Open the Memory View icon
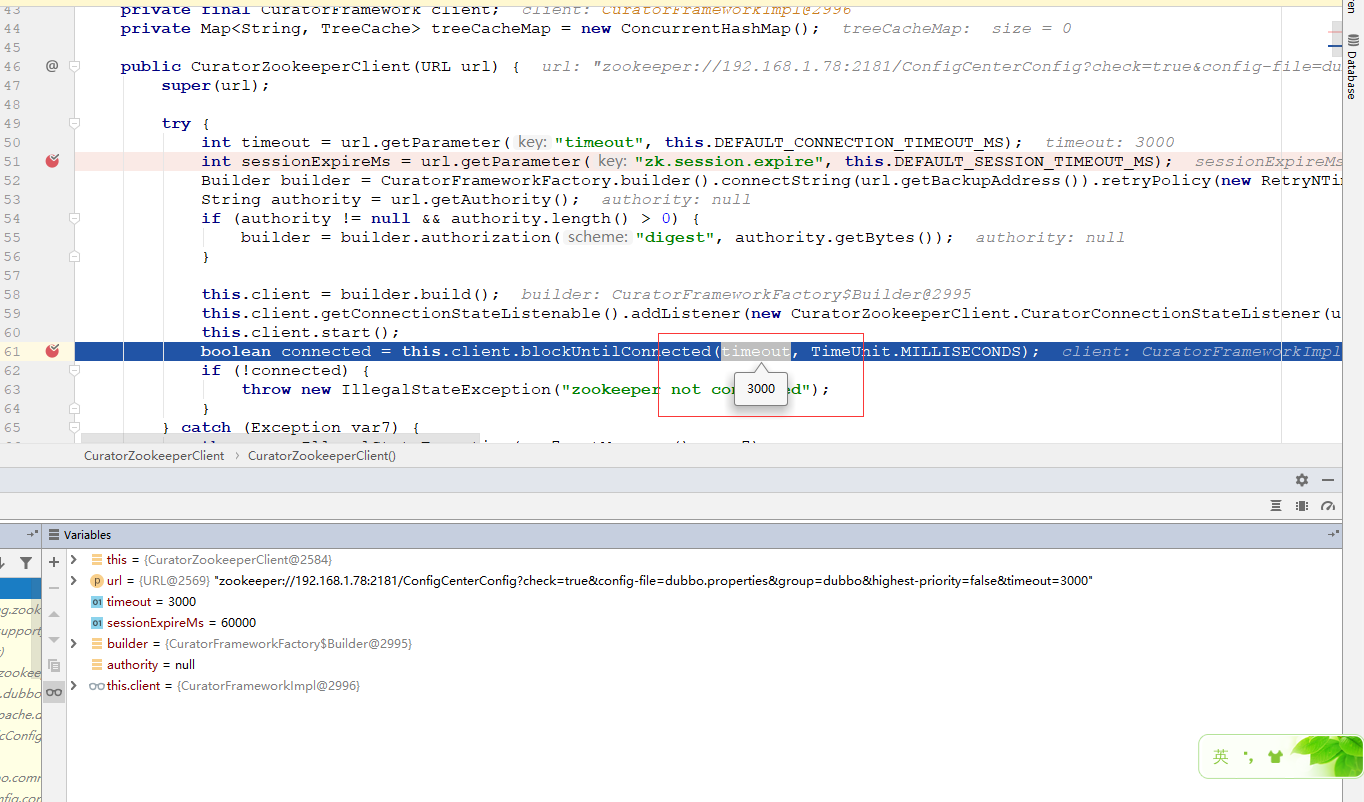The image size is (1364, 802). [1301, 506]
